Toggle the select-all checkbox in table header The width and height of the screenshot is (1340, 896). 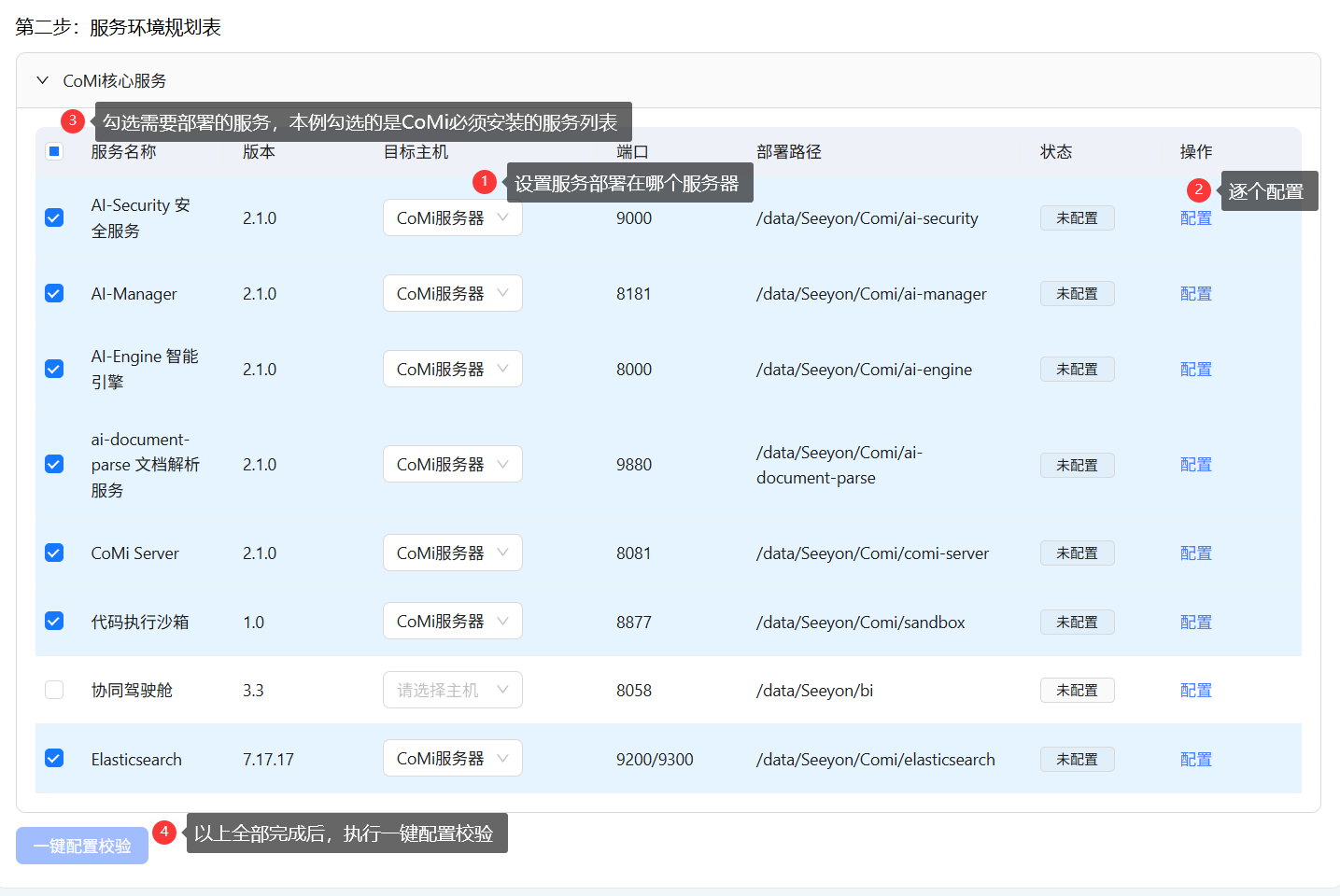pyautogui.click(x=54, y=151)
